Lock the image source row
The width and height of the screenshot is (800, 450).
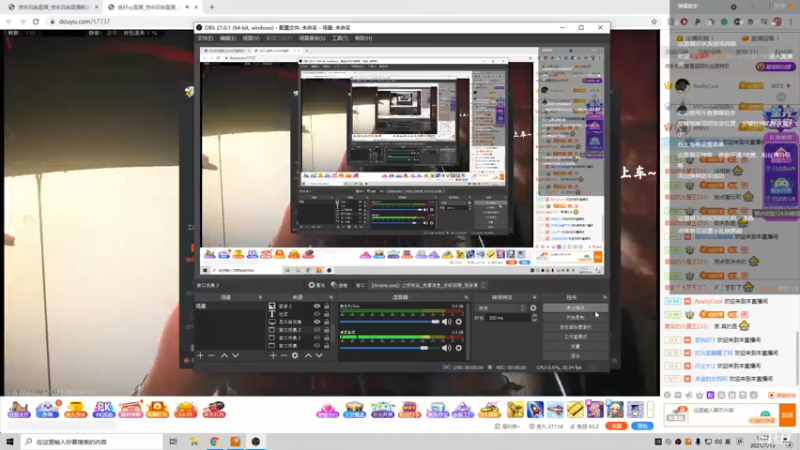[x=327, y=306]
